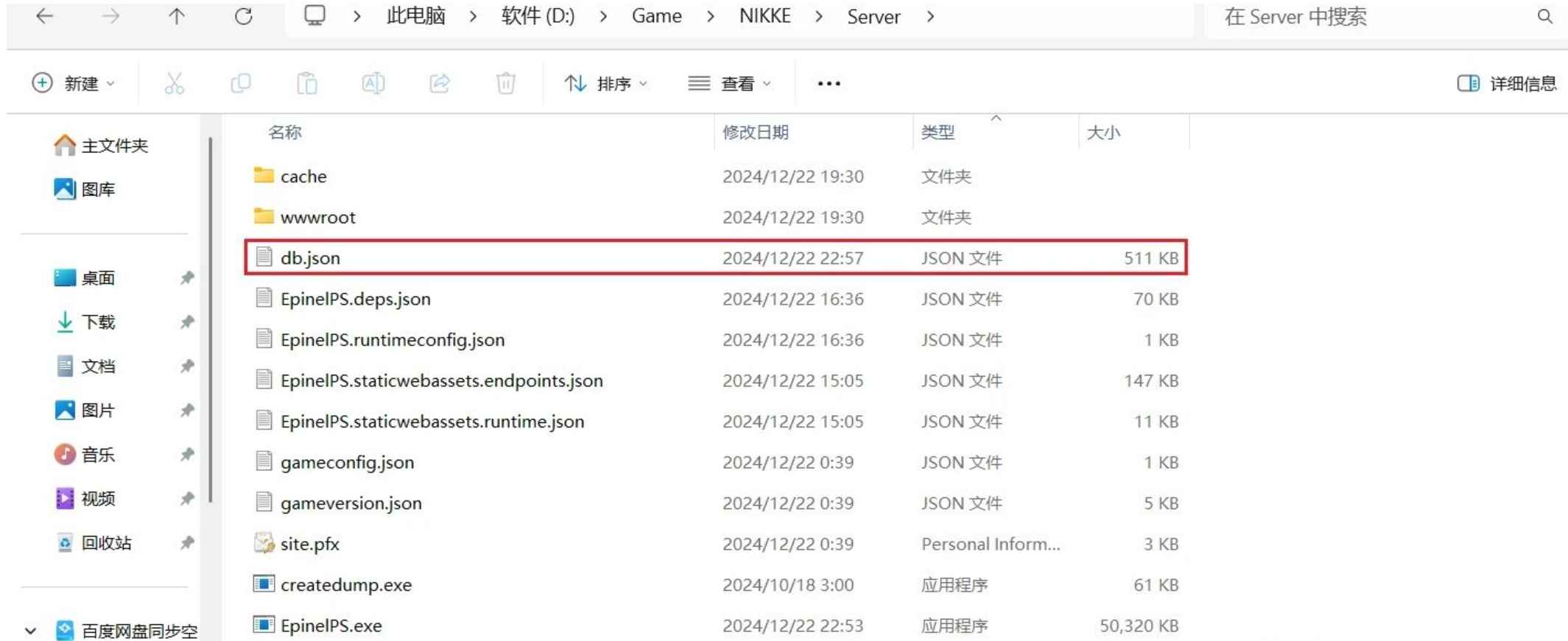Screen dimensions: 1568x641
Task: Click the Paste clipboard icon
Action: tap(306, 83)
